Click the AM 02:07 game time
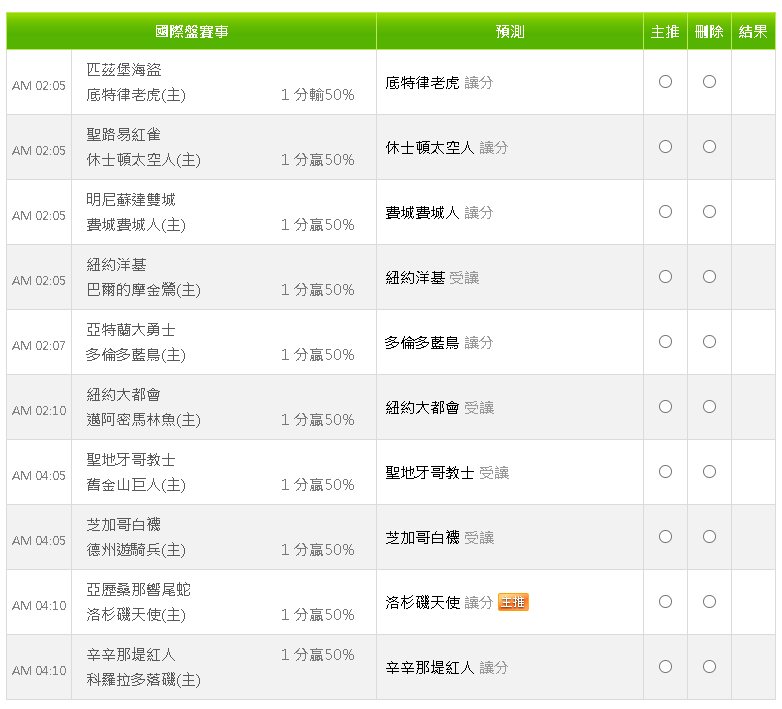Viewport: 782px width, 709px height. click(39, 346)
